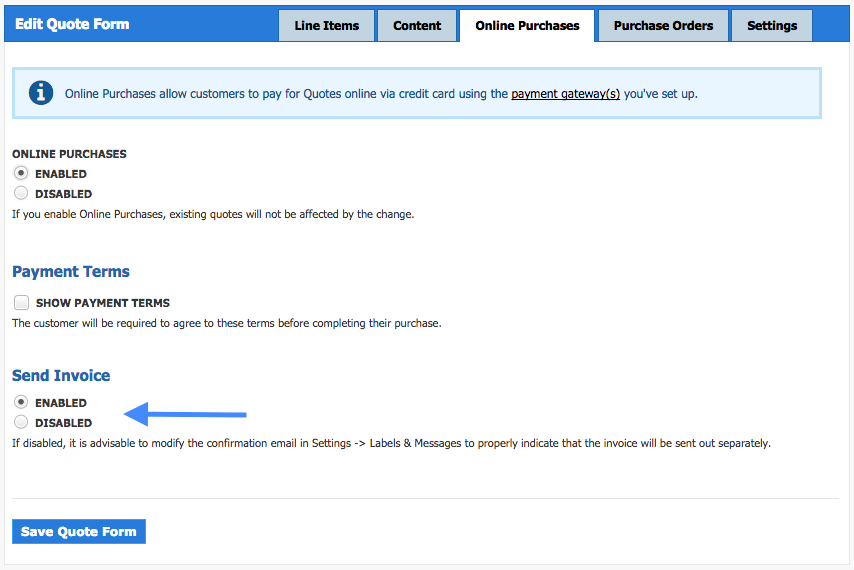854x570 pixels.
Task: Tick the Show Payment Terms checkbox
Action: pos(21,302)
